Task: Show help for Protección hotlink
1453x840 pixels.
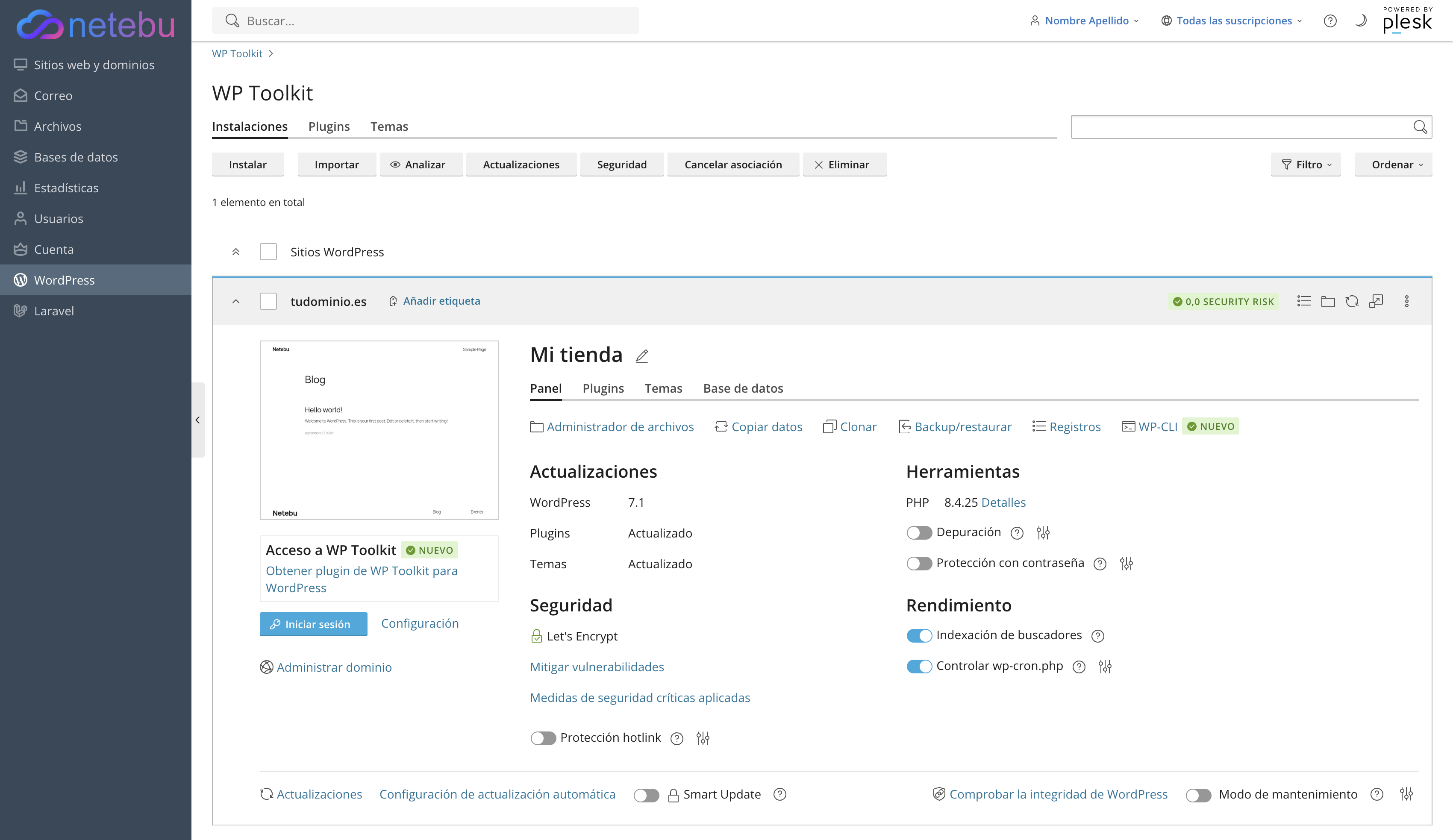Action: 677,738
